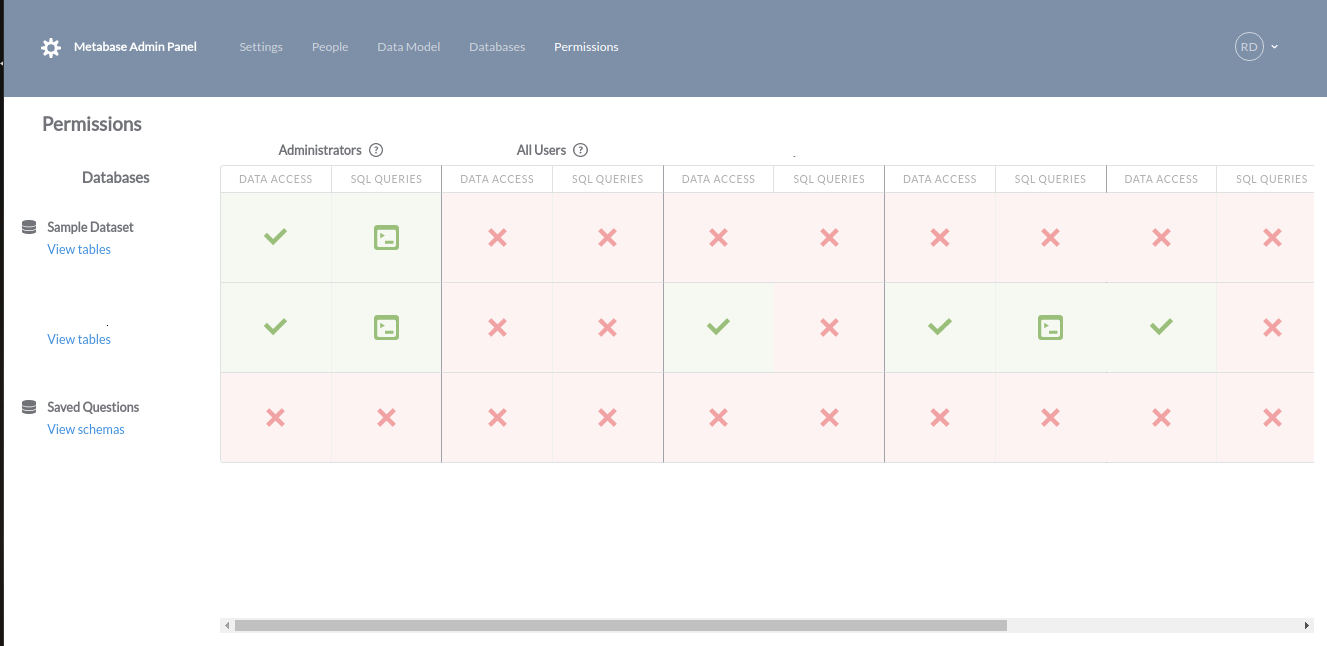Click the Metabase Admin Panel gear icon
The height and width of the screenshot is (646, 1327).
coord(51,47)
